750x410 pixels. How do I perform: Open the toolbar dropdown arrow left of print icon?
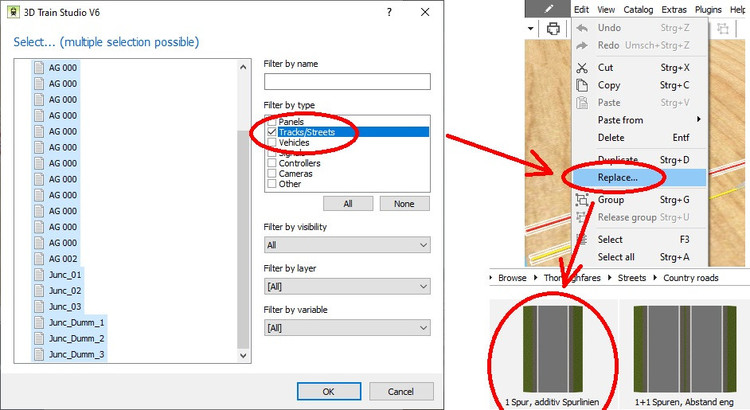(530, 29)
